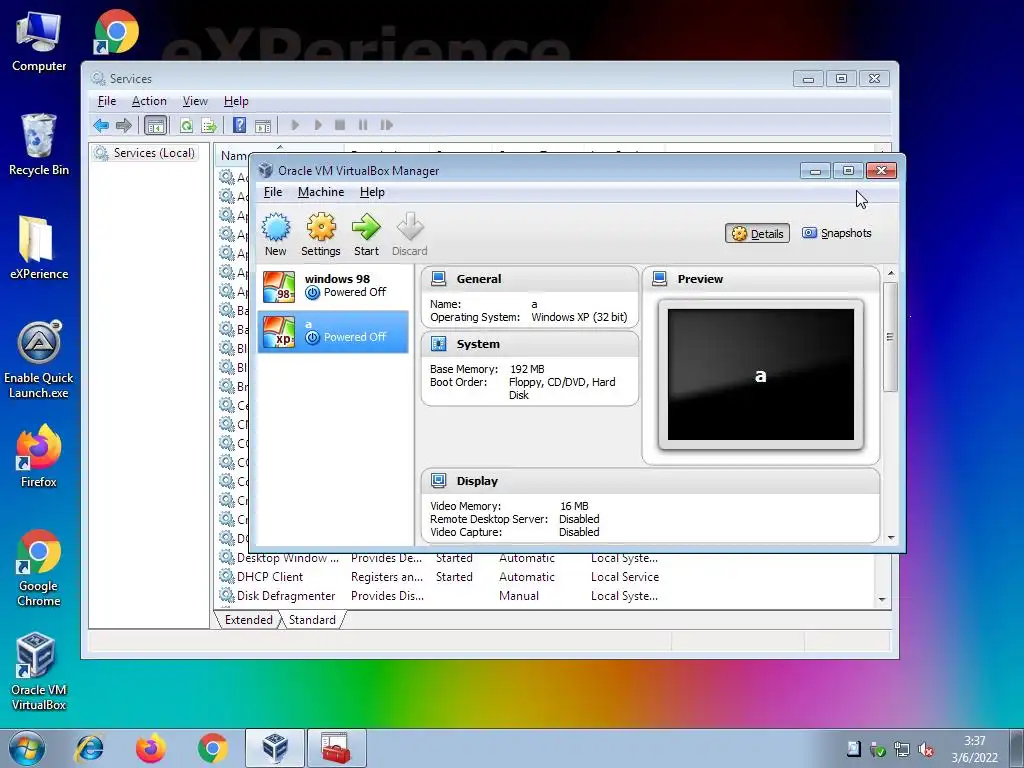Screen dimensions: 1024x768
Task: Select Services (Local) tree node
Action: tap(145, 153)
